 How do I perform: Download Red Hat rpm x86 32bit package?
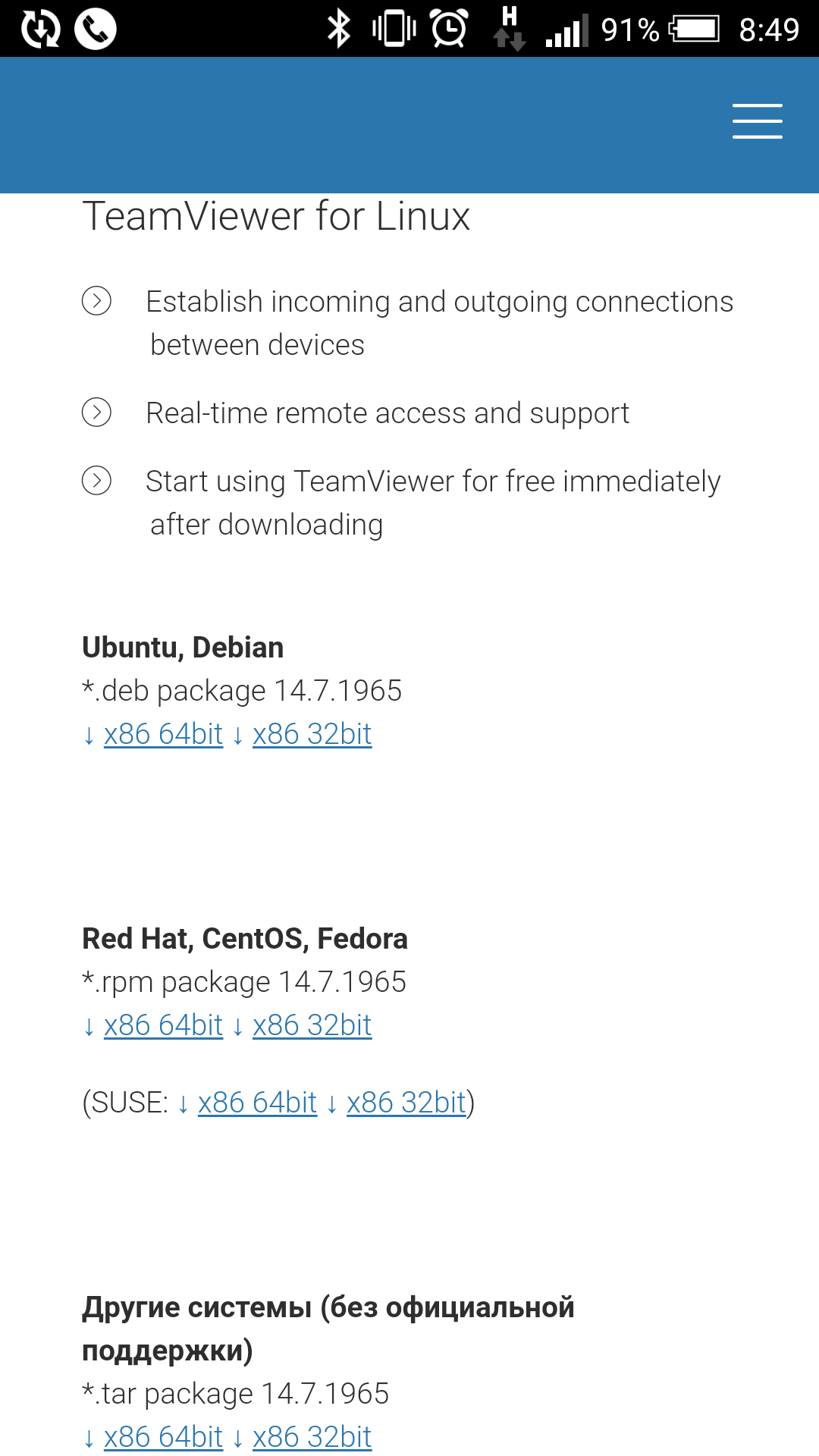click(312, 1025)
